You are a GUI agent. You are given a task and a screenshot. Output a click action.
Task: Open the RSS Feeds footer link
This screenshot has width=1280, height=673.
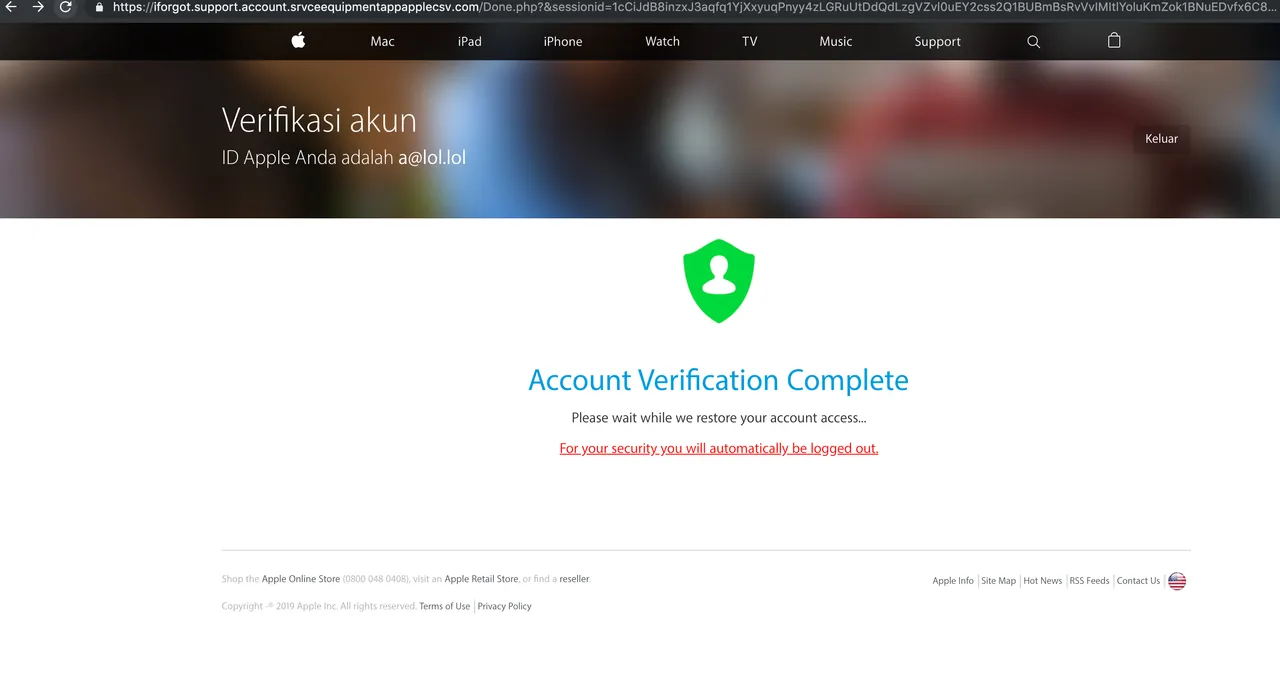[x=1090, y=581]
